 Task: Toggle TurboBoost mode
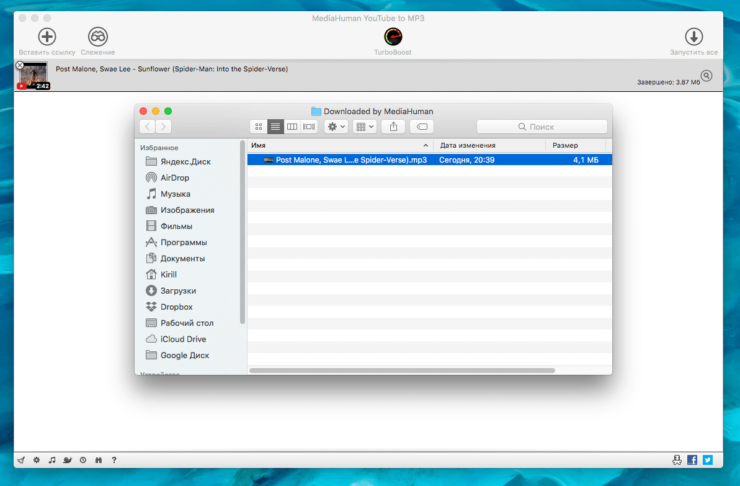(393, 36)
